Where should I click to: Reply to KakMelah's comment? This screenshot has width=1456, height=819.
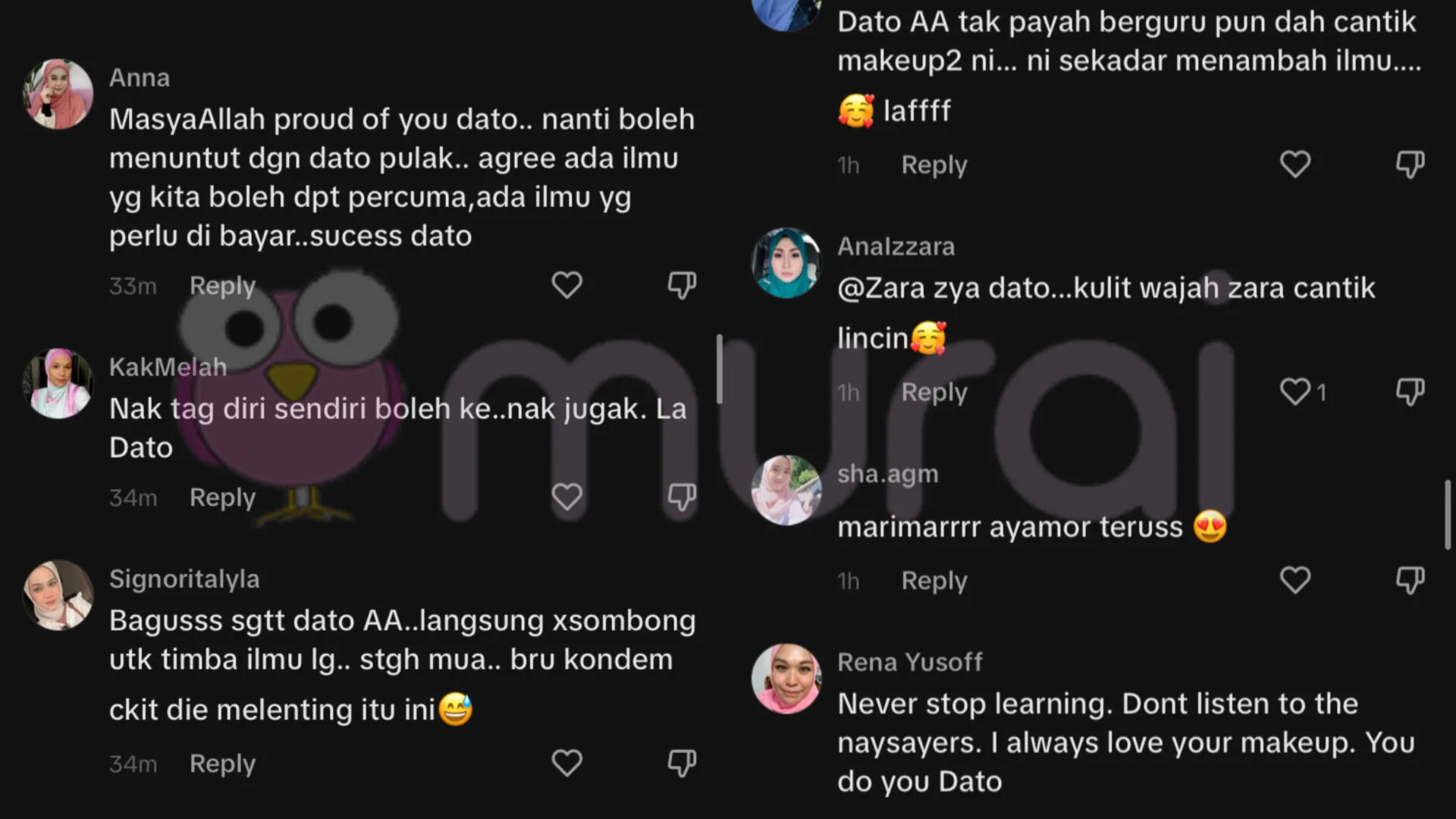tap(222, 497)
